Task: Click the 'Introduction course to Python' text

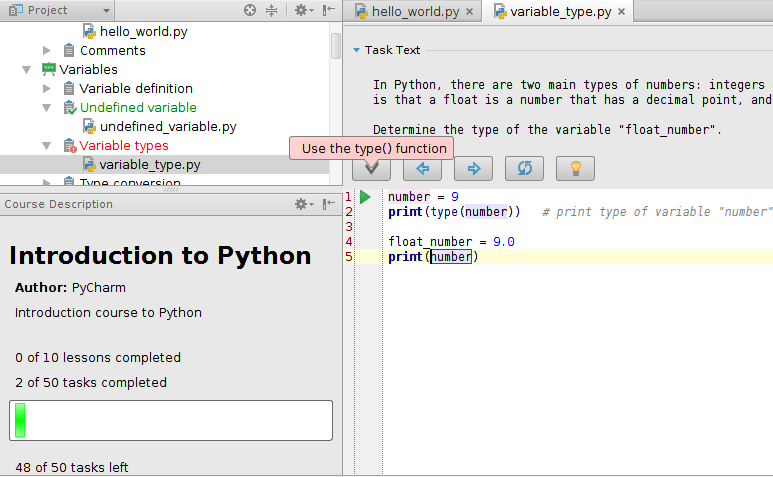Action: [108, 312]
